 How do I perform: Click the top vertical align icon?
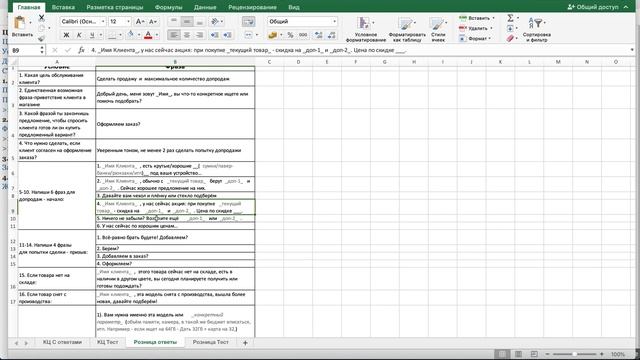[174, 21]
